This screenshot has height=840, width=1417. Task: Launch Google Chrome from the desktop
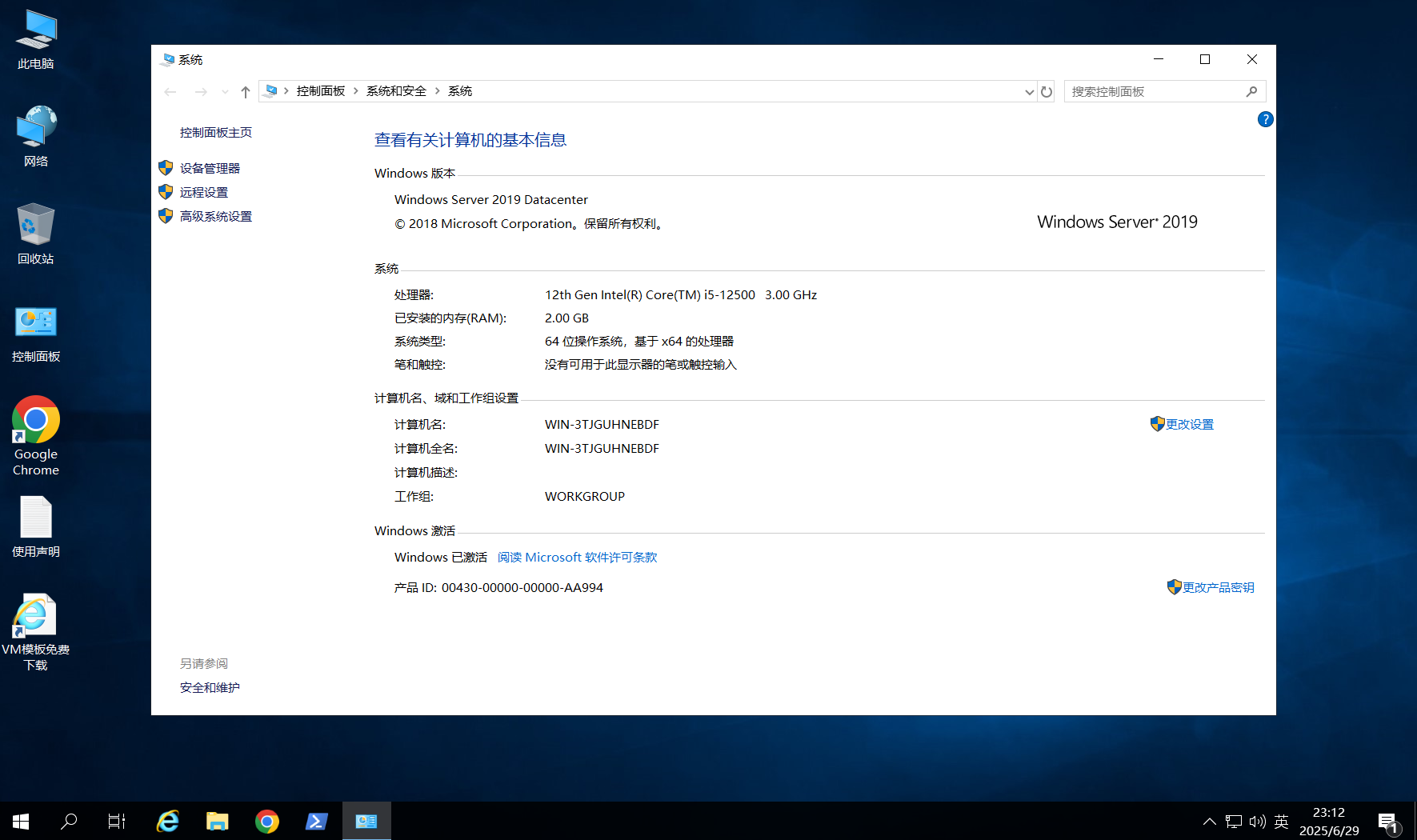pos(36,436)
